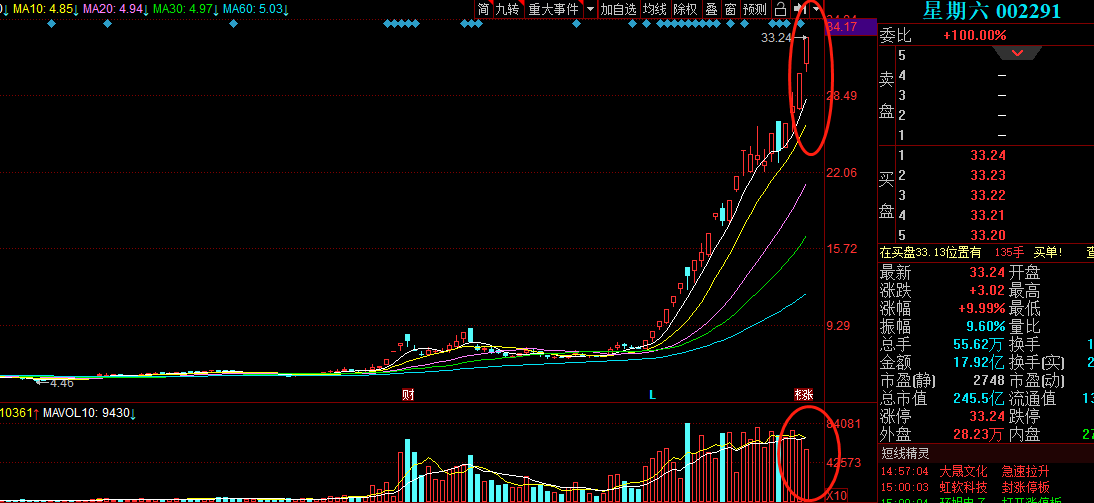Toggle 除权 ex-rights adjustment
Screen dimensions: 1094x503
point(685,9)
